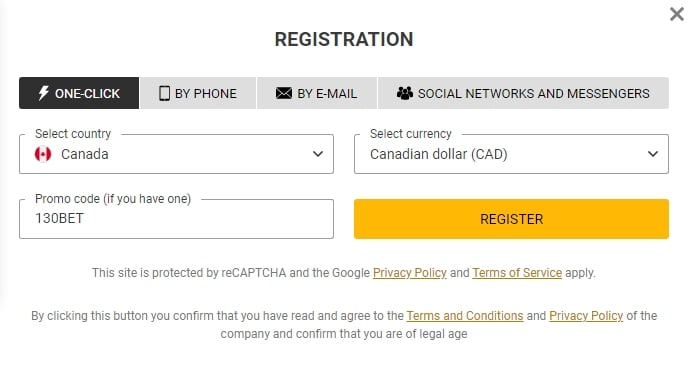Open the Select country combo box showing Canada
This screenshot has width=692, height=377.
(x=176, y=154)
